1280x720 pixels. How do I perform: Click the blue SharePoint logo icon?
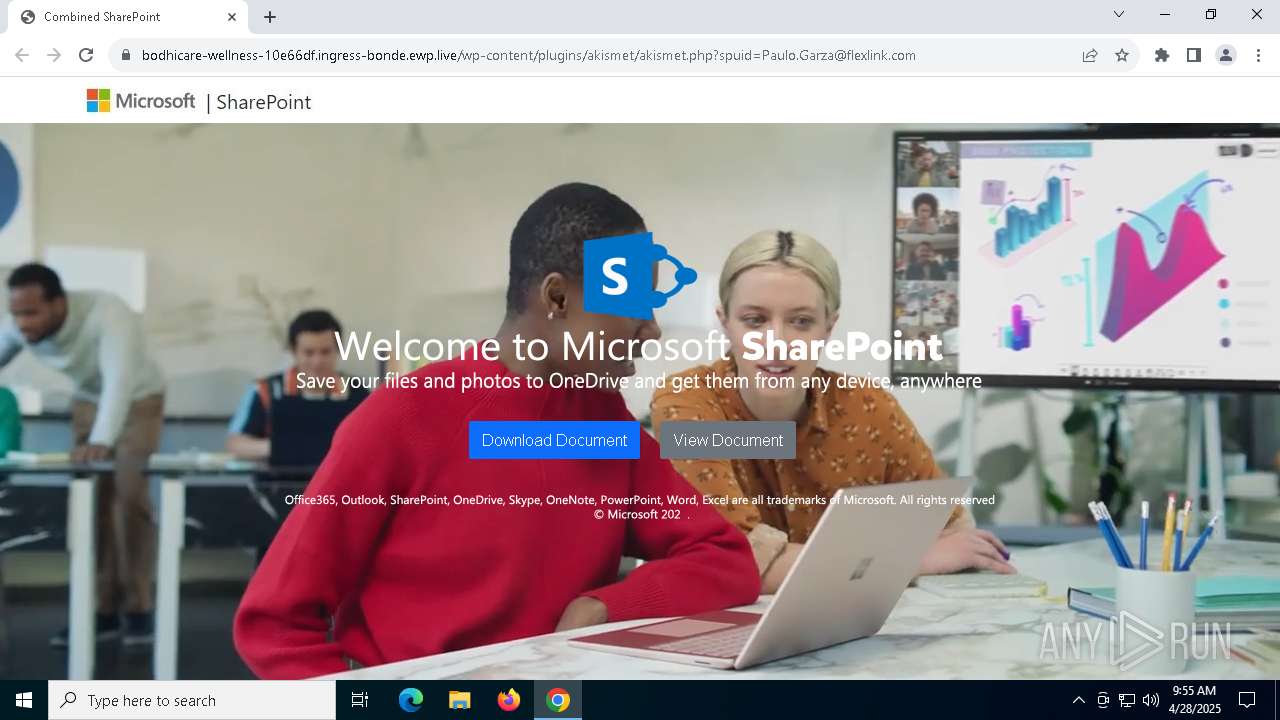(x=640, y=276)
